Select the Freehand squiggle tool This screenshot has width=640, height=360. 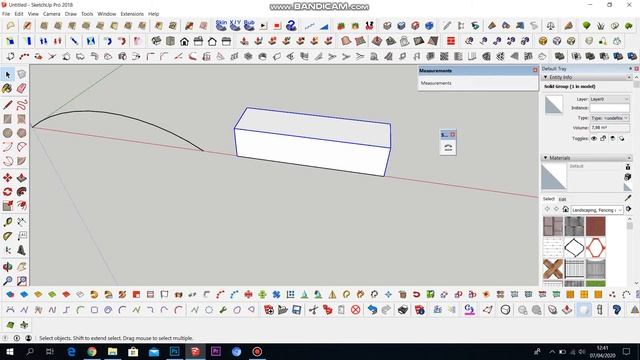pyautogui.click(x=22, y=104)
